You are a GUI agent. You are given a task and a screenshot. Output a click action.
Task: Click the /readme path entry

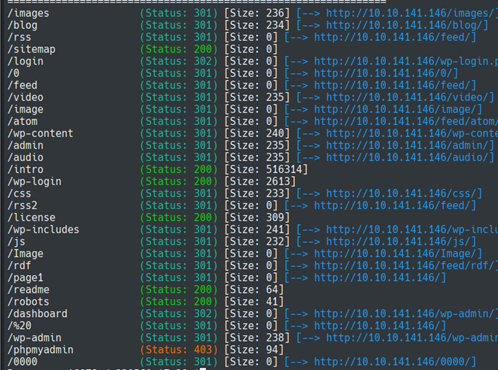28,289
